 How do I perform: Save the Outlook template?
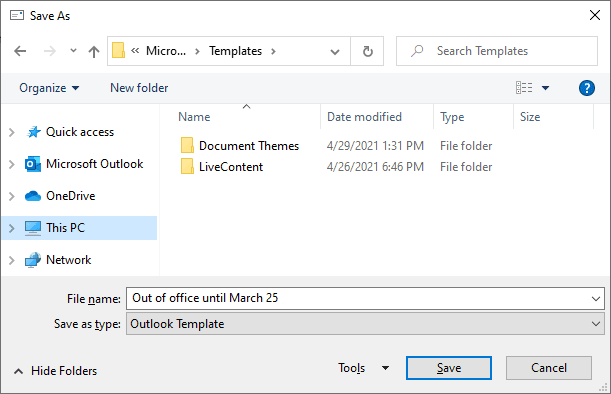pos(449,368)
